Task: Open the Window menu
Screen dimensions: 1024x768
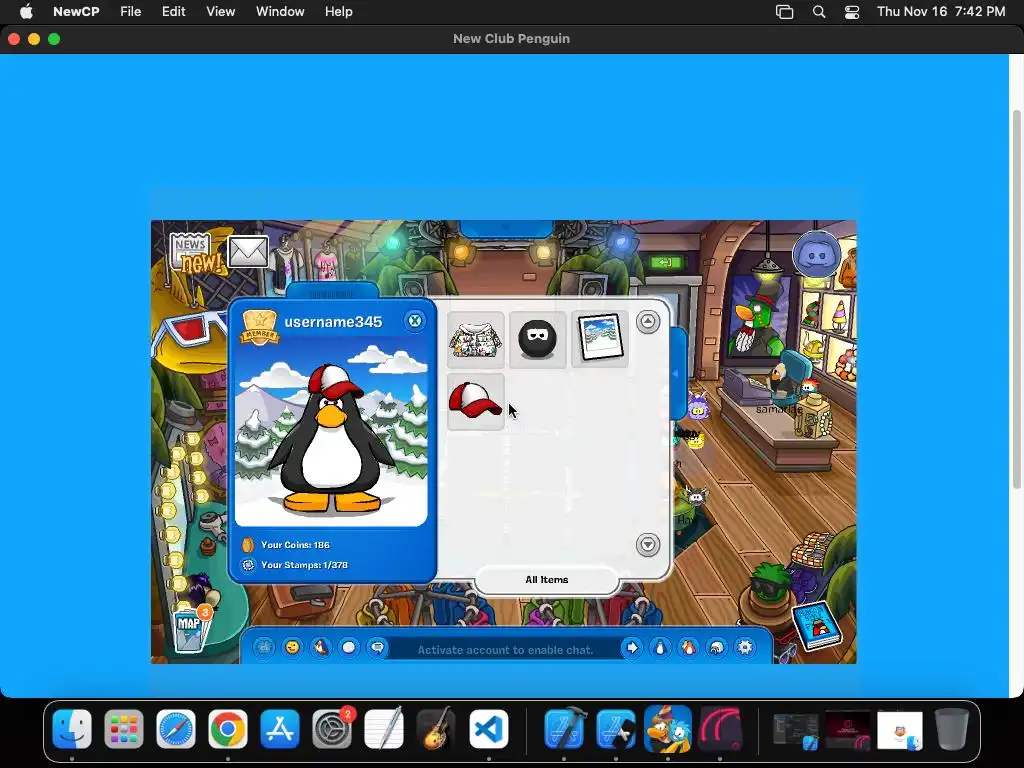Action: 280,12
